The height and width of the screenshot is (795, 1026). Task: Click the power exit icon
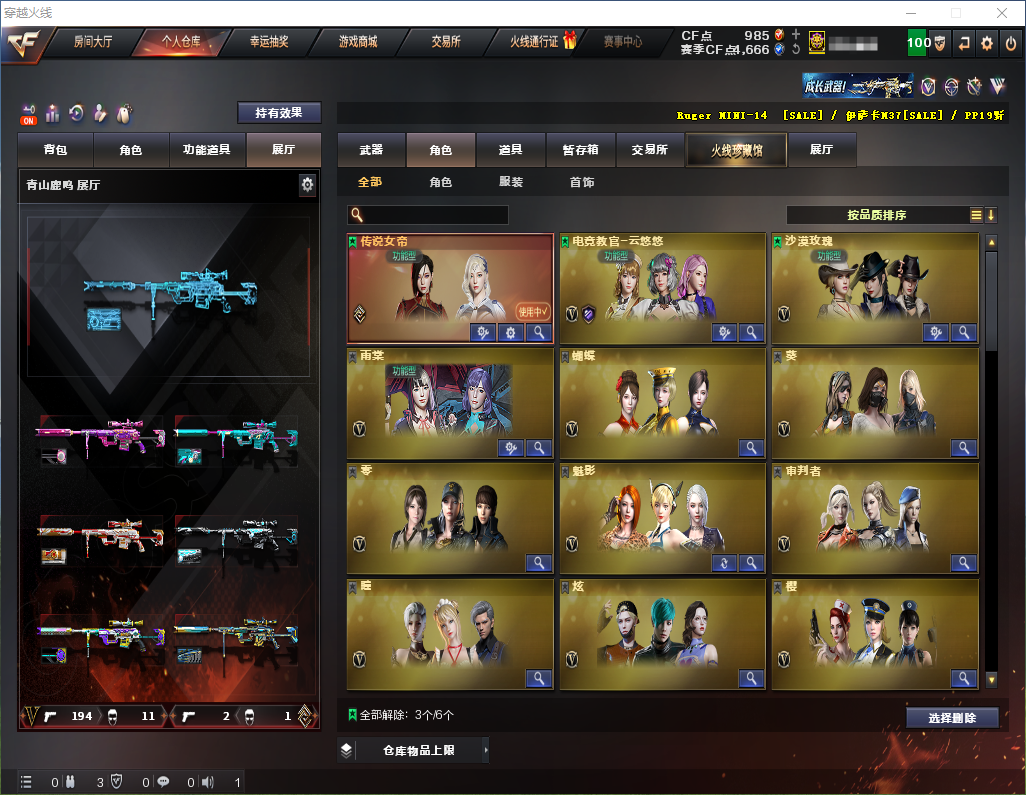tap(1011, 43)
